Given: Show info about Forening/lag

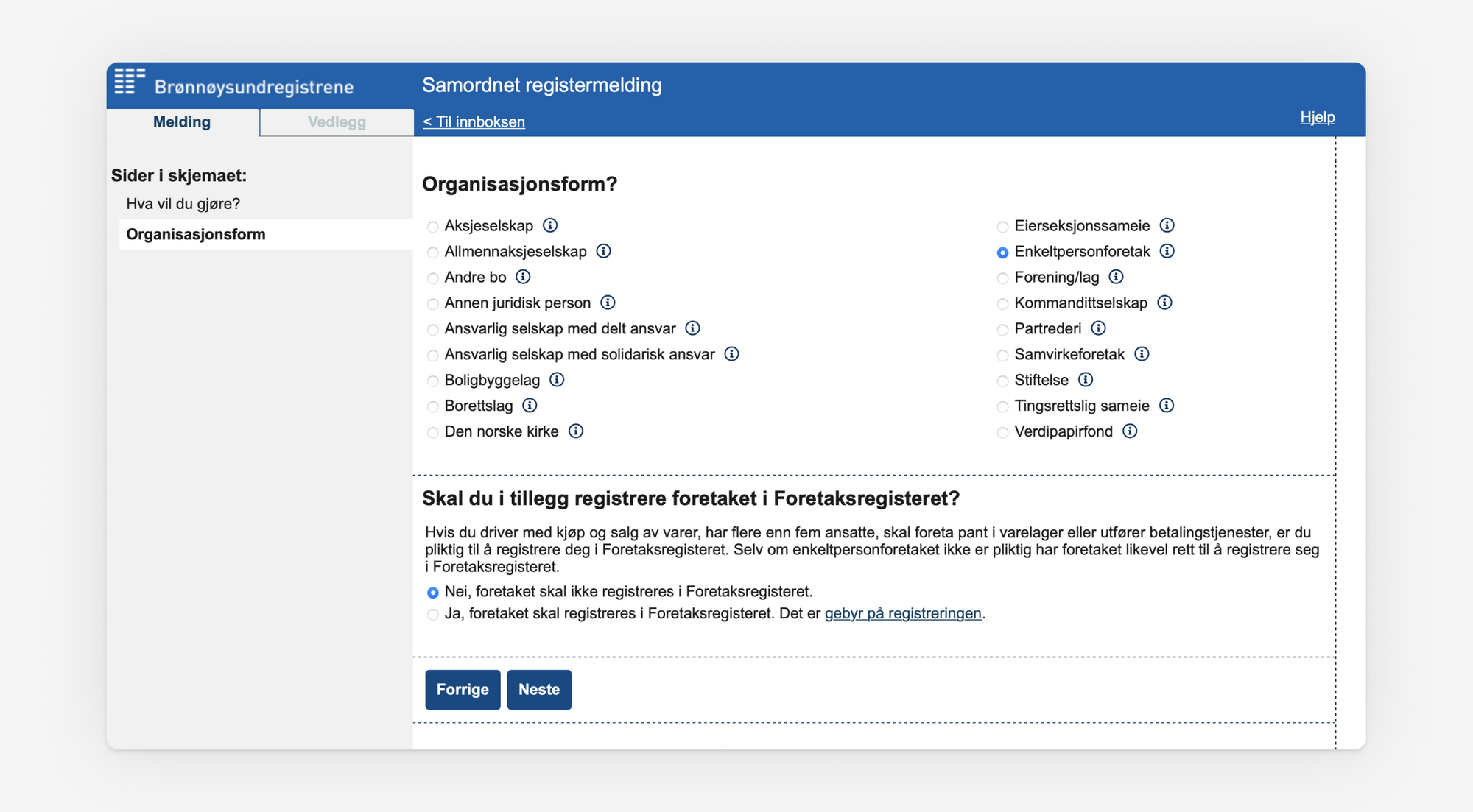Looking at the screenshot, I should (1117, 278).
